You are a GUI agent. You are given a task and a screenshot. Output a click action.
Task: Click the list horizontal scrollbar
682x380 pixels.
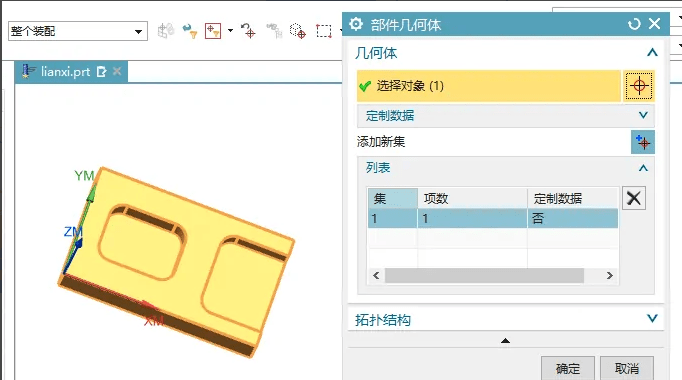[x=484, y=275]
